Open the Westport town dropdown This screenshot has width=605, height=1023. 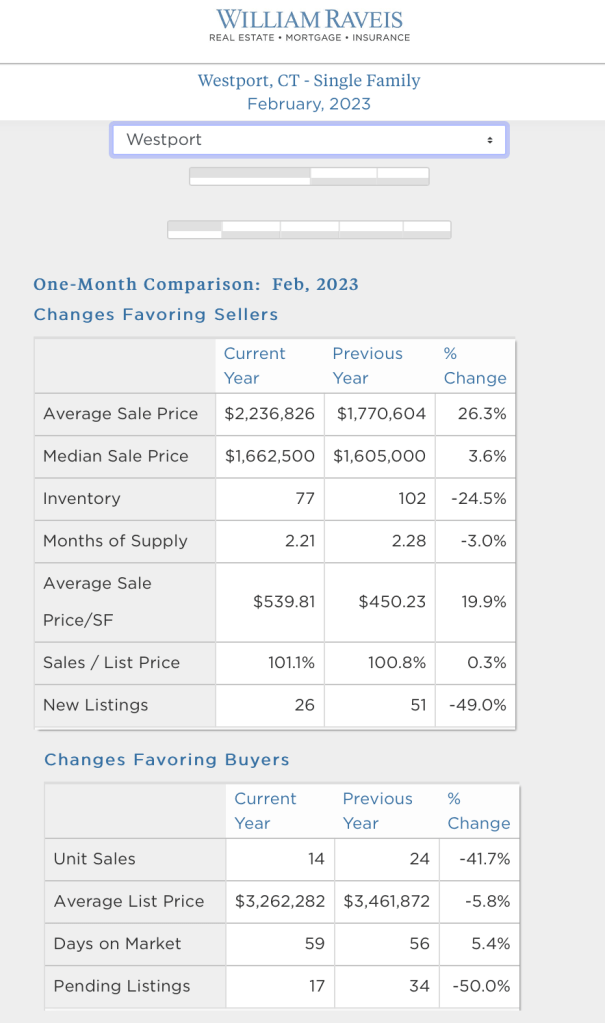[300, 140]
